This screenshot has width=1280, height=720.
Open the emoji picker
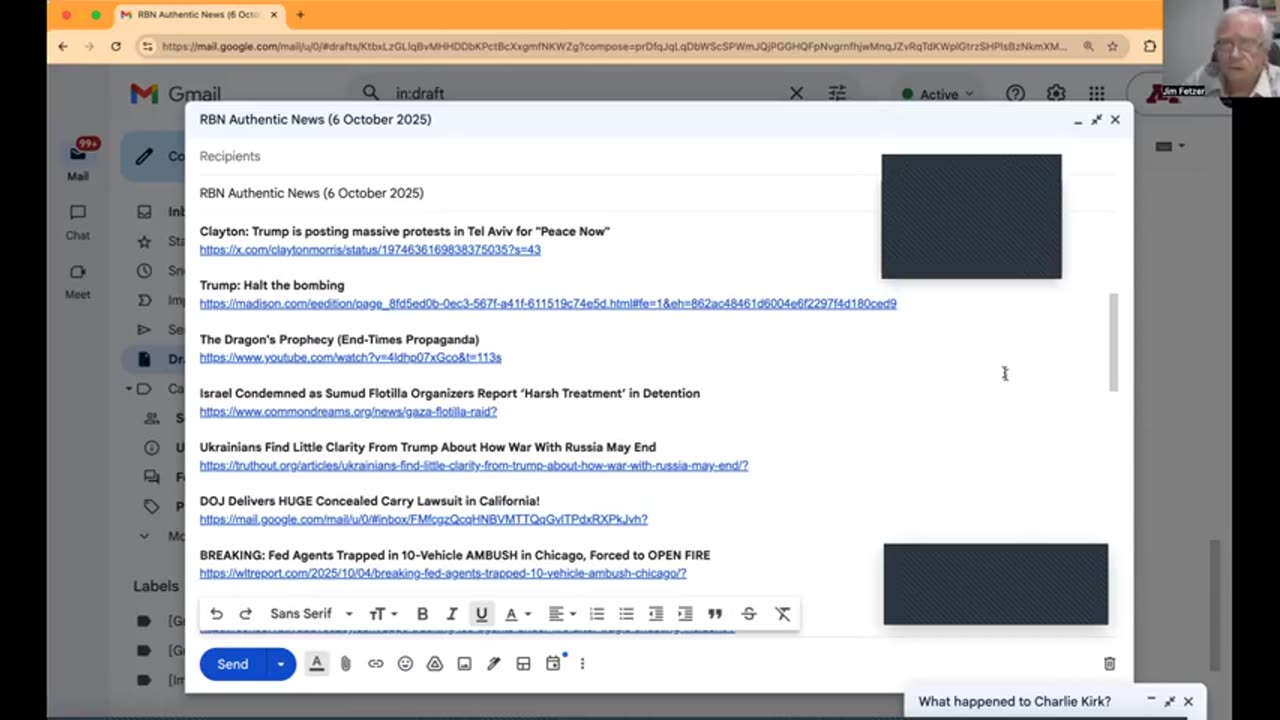pos(405,664)
